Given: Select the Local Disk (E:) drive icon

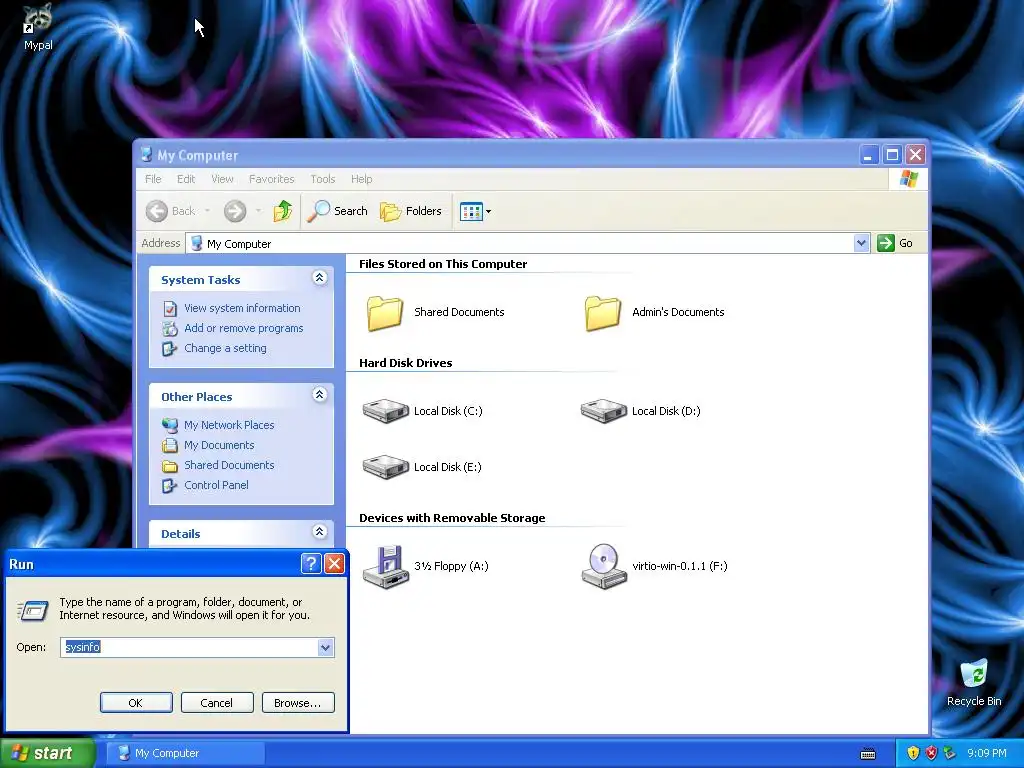Looking at the screenshot, I should [385, 468].
